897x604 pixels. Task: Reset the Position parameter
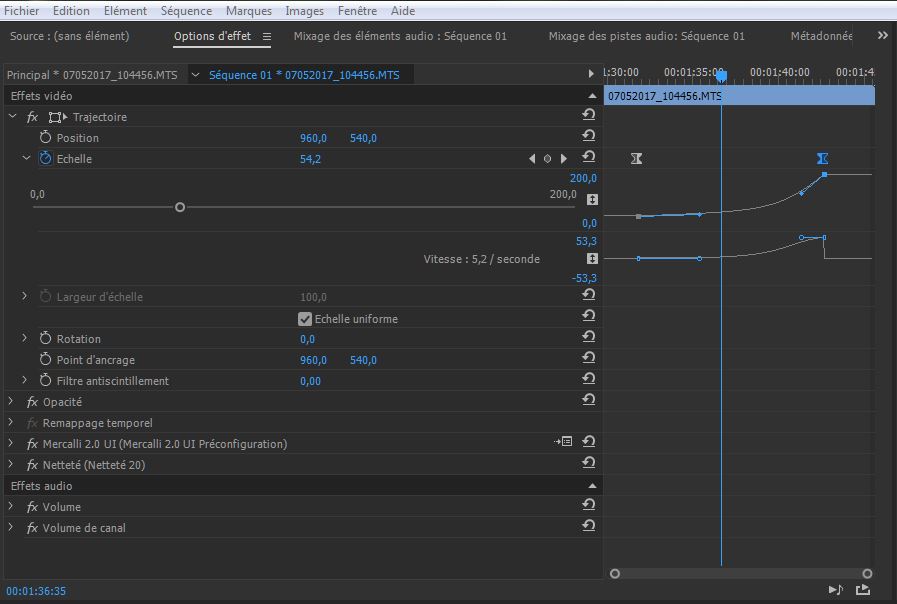pos(589,137)
